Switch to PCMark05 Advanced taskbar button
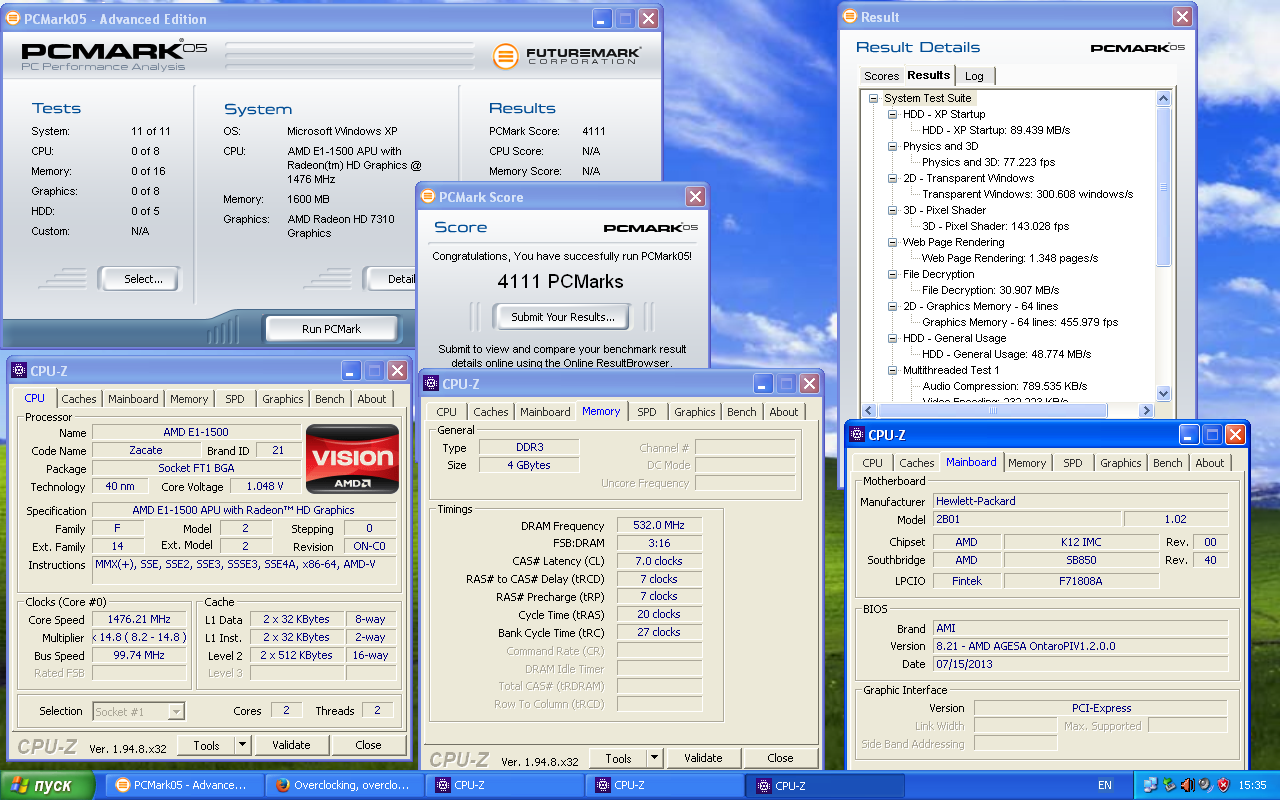 185,785
